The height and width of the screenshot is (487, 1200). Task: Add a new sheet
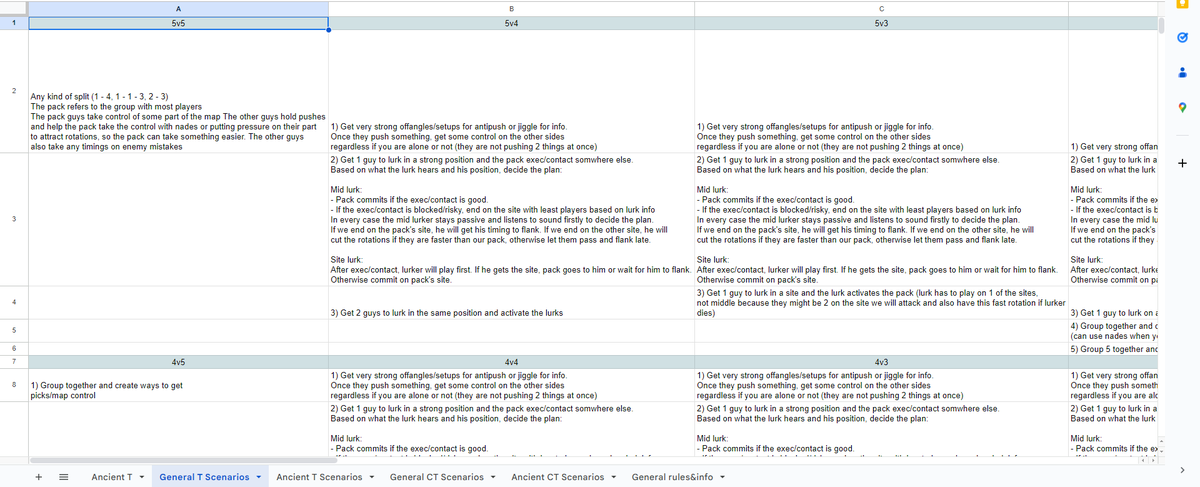click(39, 477)
